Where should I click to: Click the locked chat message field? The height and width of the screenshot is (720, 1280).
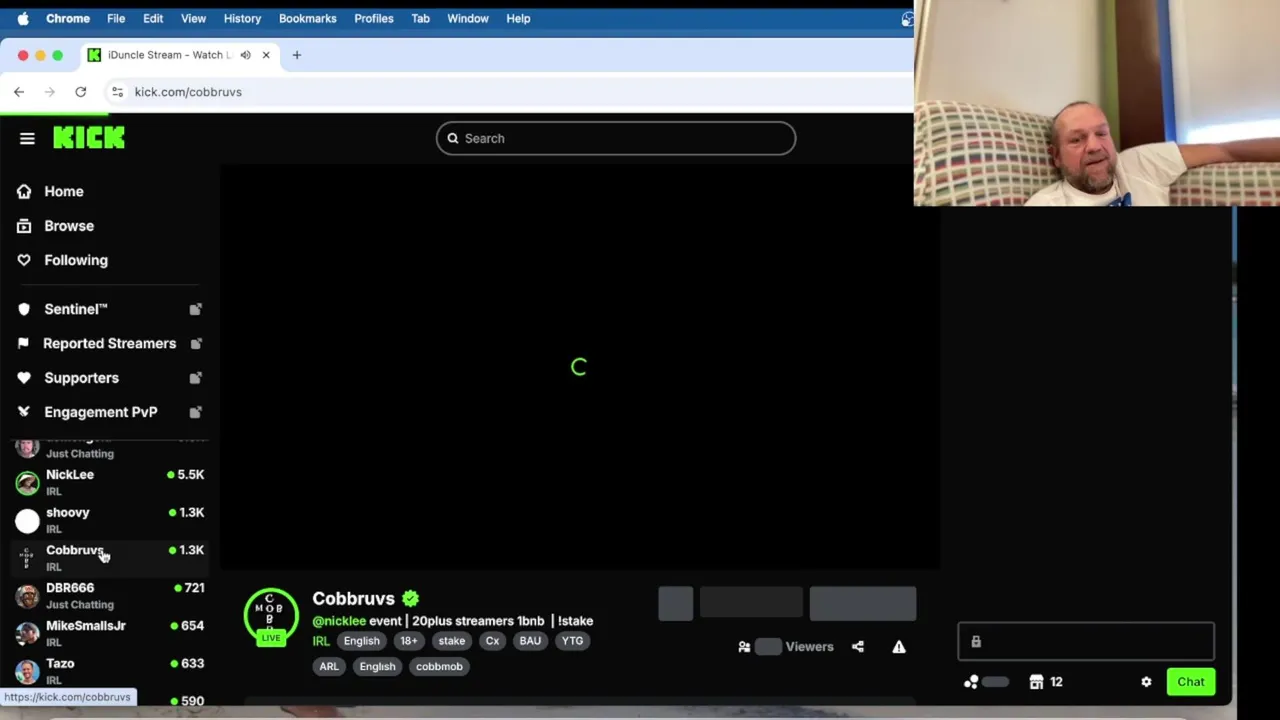[1086, 642]
